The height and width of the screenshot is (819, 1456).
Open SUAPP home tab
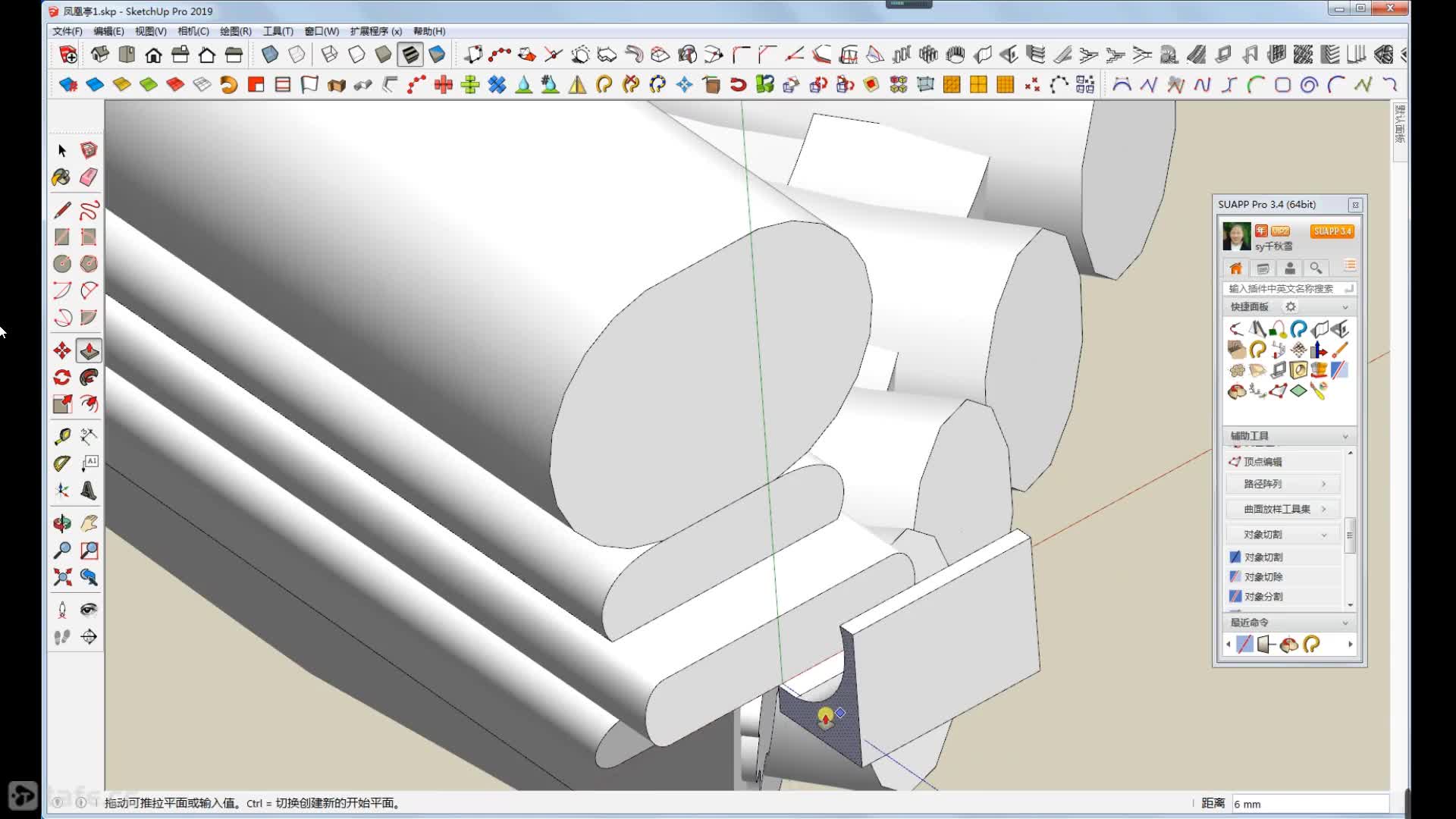tap(1236, 268)
